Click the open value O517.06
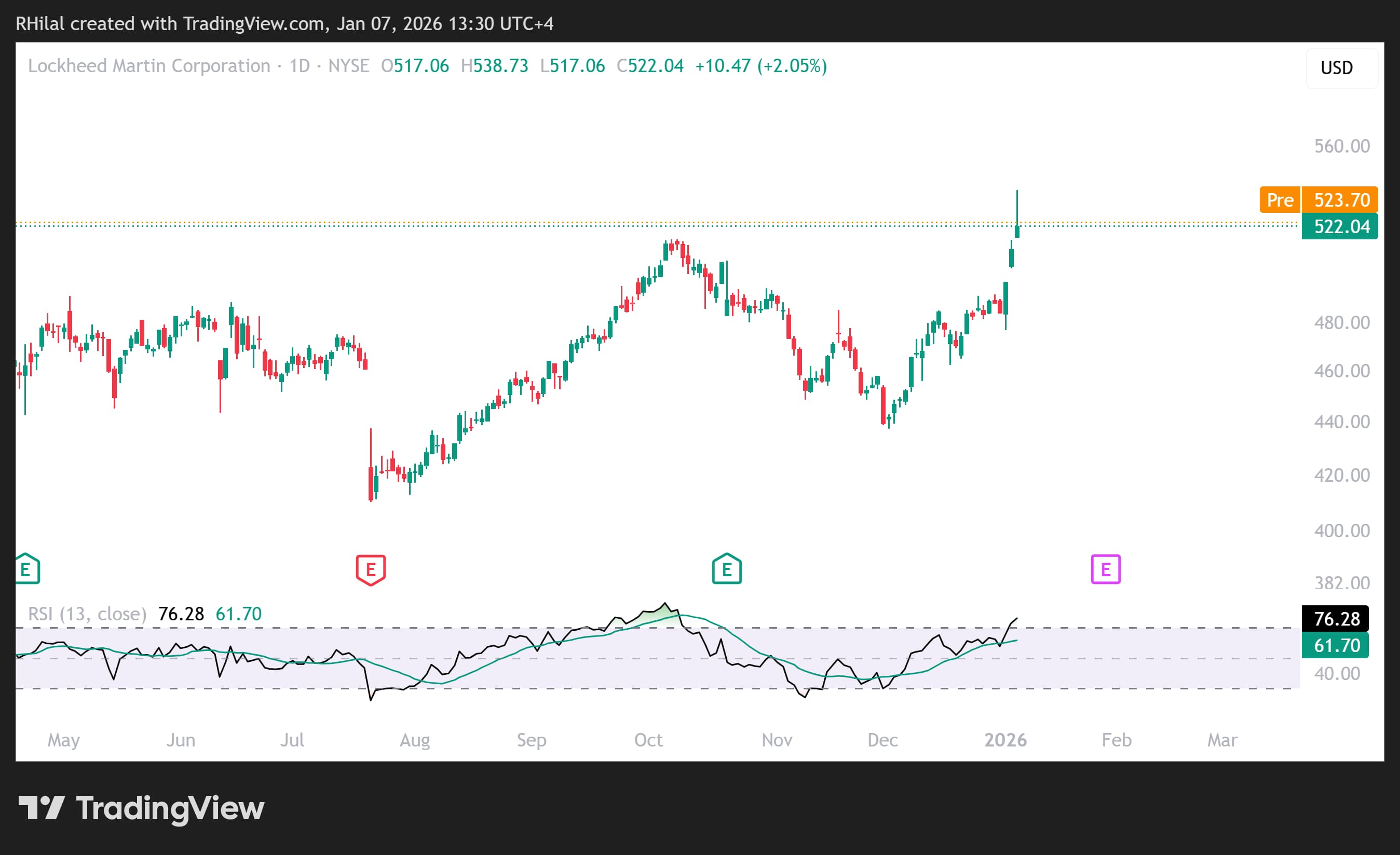The width and height of the screenshot is (1400, 855). tap(415, 66)
